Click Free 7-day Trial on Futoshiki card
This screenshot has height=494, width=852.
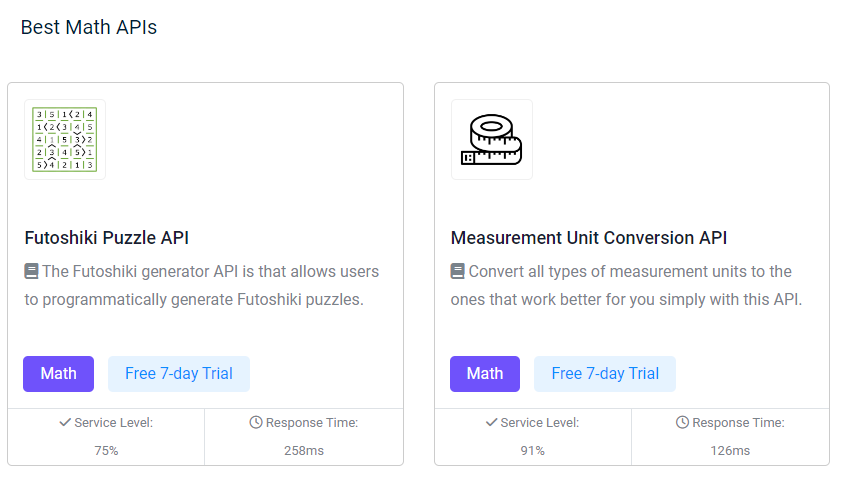click(179, 374)
